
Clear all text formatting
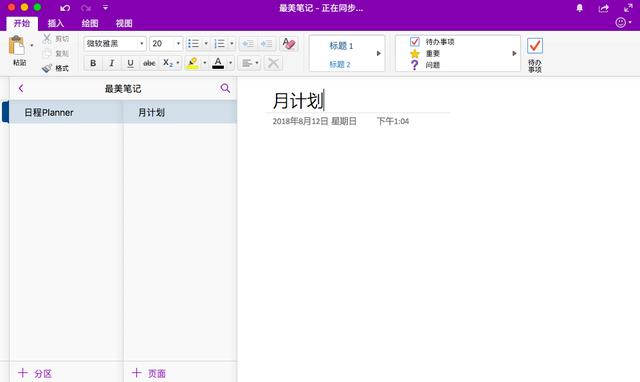click(289, 43)
